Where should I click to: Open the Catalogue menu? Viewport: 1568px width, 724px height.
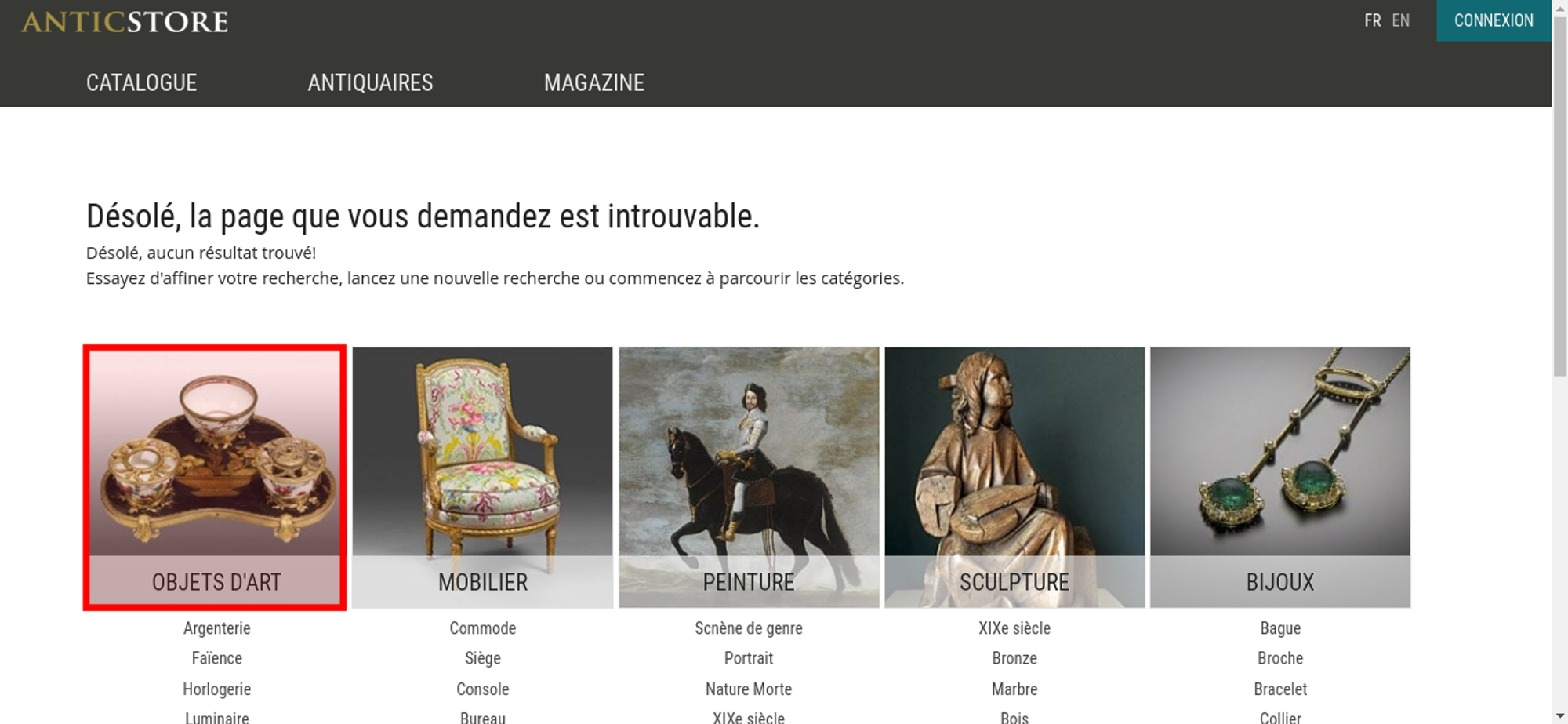pos(141,82)
